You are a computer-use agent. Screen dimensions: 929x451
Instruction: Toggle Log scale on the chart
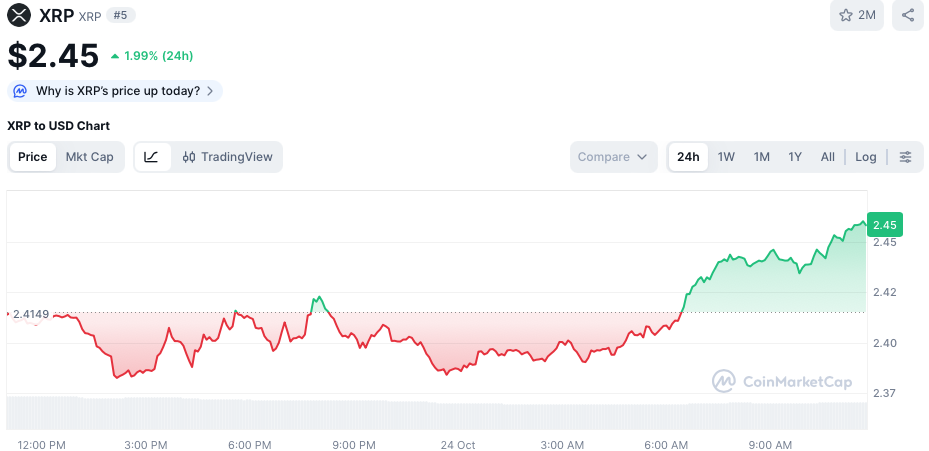click(865, 157)
